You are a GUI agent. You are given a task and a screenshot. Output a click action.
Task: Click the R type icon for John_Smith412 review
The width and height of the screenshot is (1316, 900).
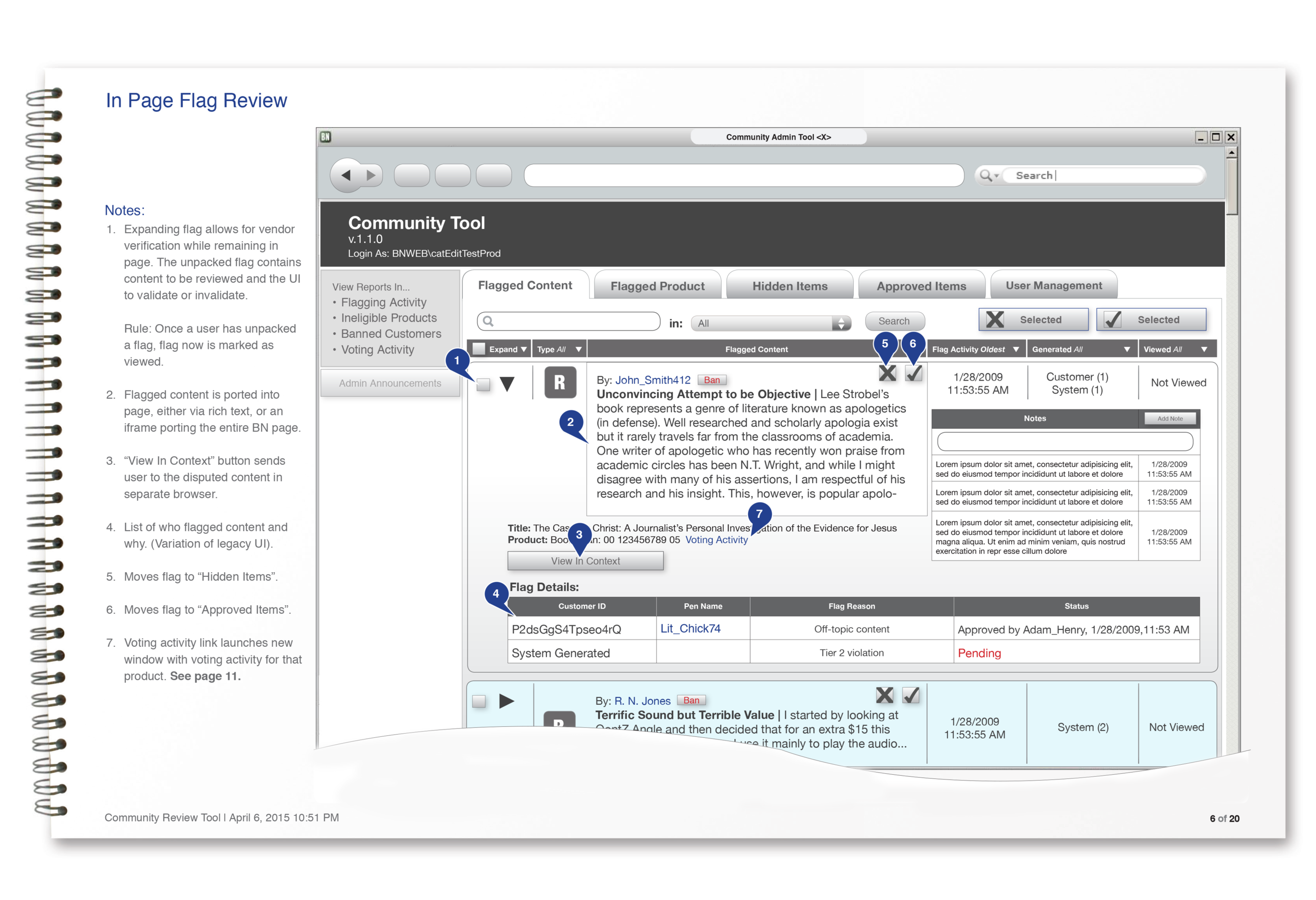560,383
